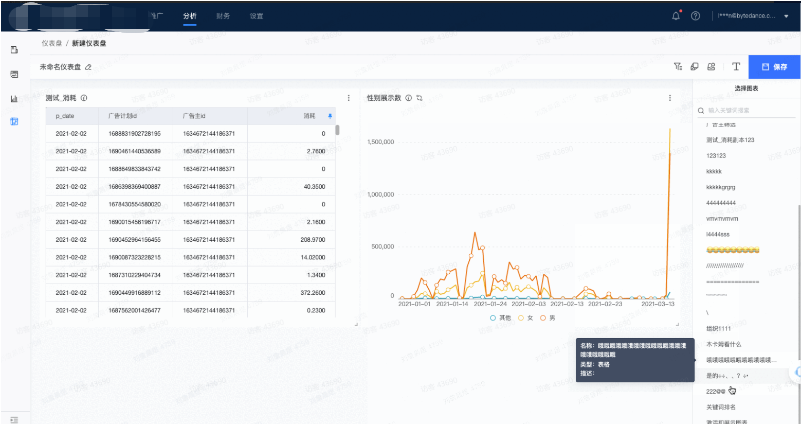Toggle the 女 legend series
Viewport: 803px width, 427px height.
coord(527,317)
